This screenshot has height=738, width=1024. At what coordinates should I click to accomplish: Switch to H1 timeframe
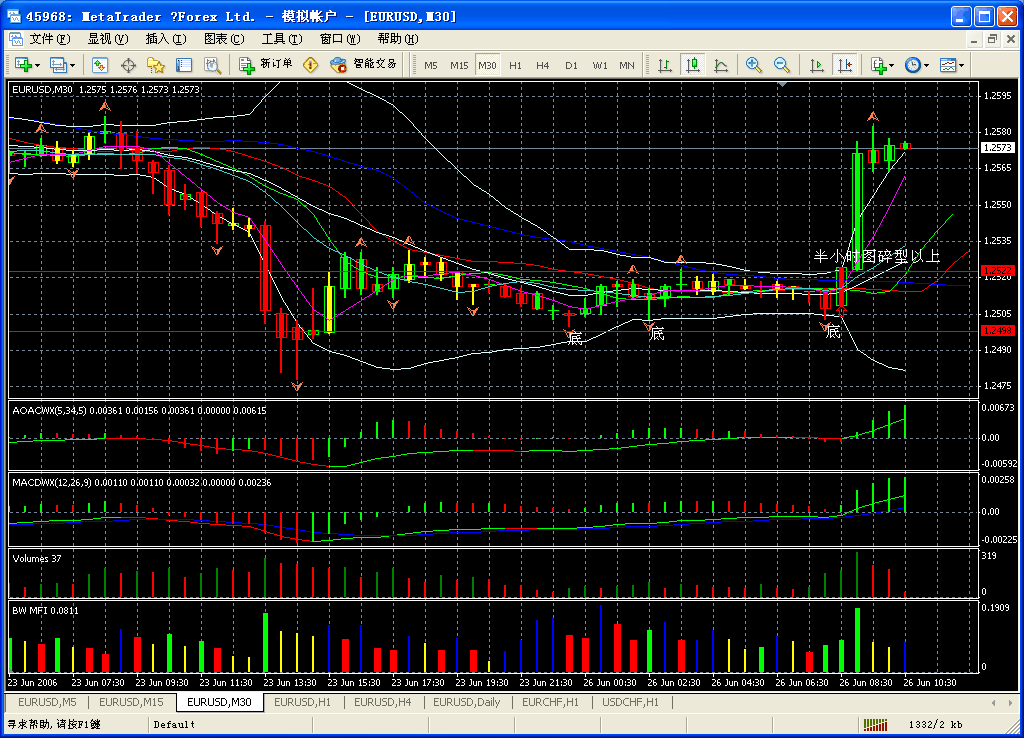click(515, 65)
